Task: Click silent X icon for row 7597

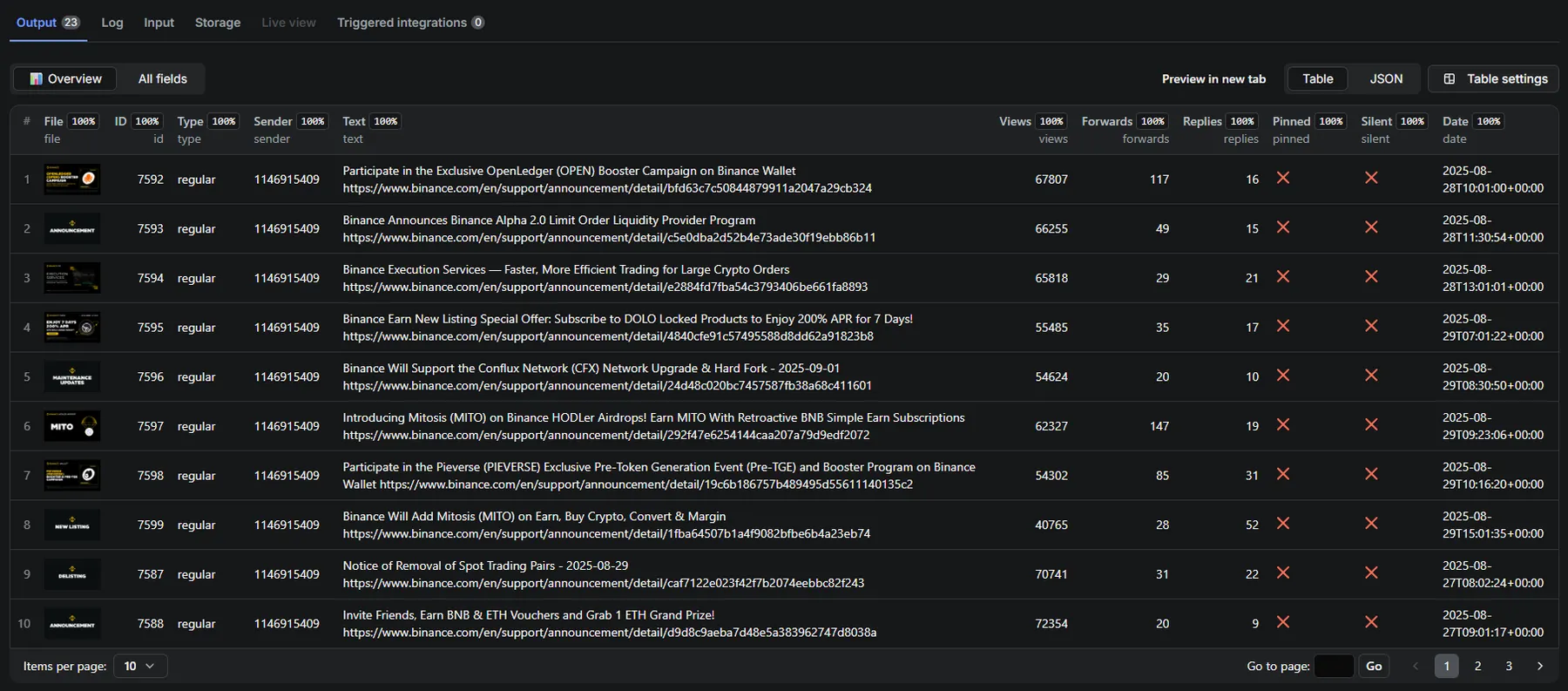Action: (x=1371, y=424)
